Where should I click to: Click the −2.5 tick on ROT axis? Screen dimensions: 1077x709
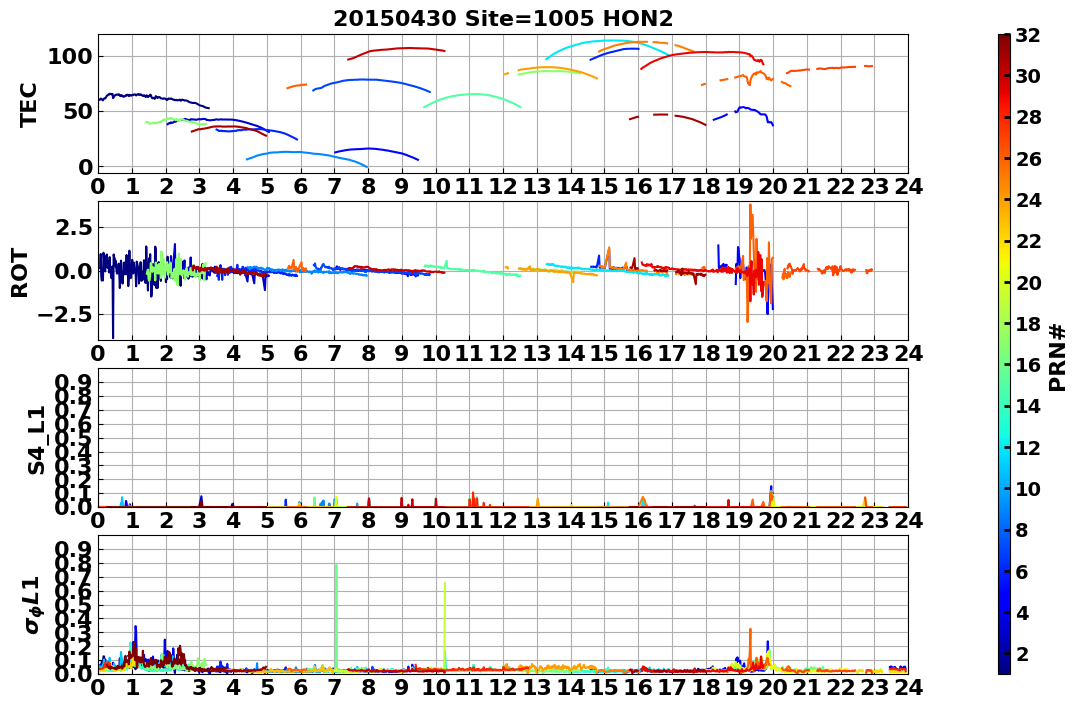click(x=64, y=315)
